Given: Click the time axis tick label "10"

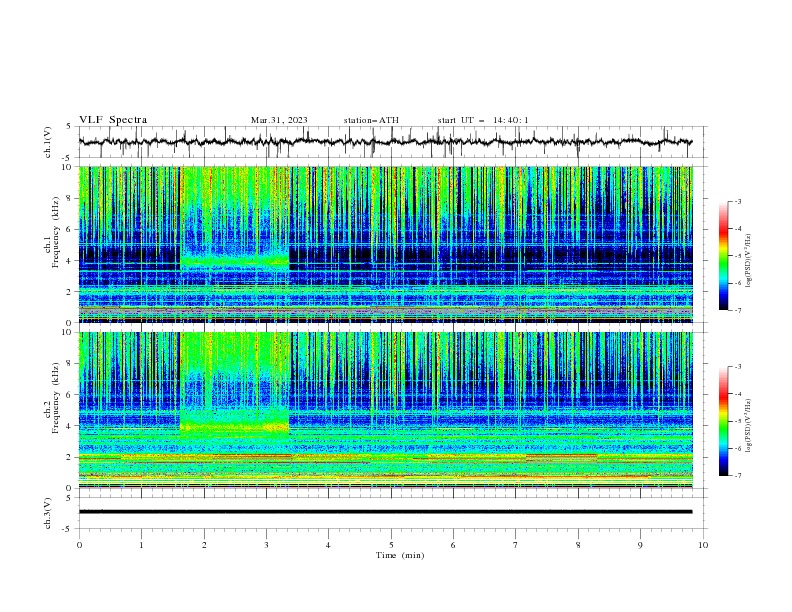Looking at the screenshot, I should (703, 545).
